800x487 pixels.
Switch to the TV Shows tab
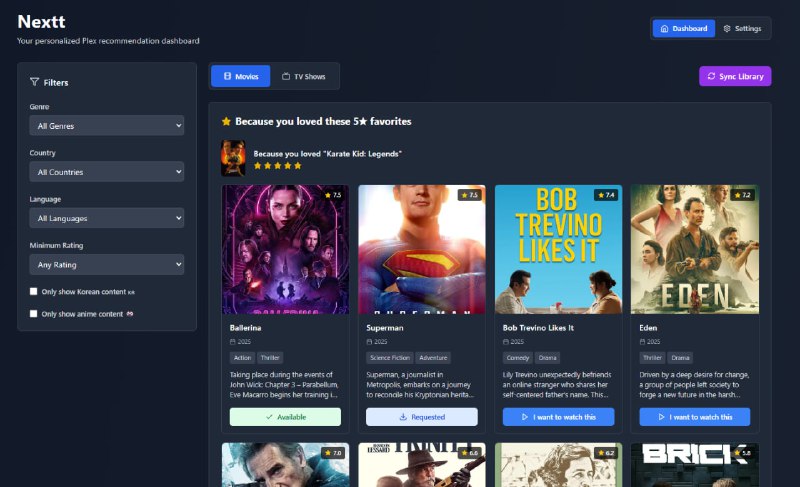304,76
